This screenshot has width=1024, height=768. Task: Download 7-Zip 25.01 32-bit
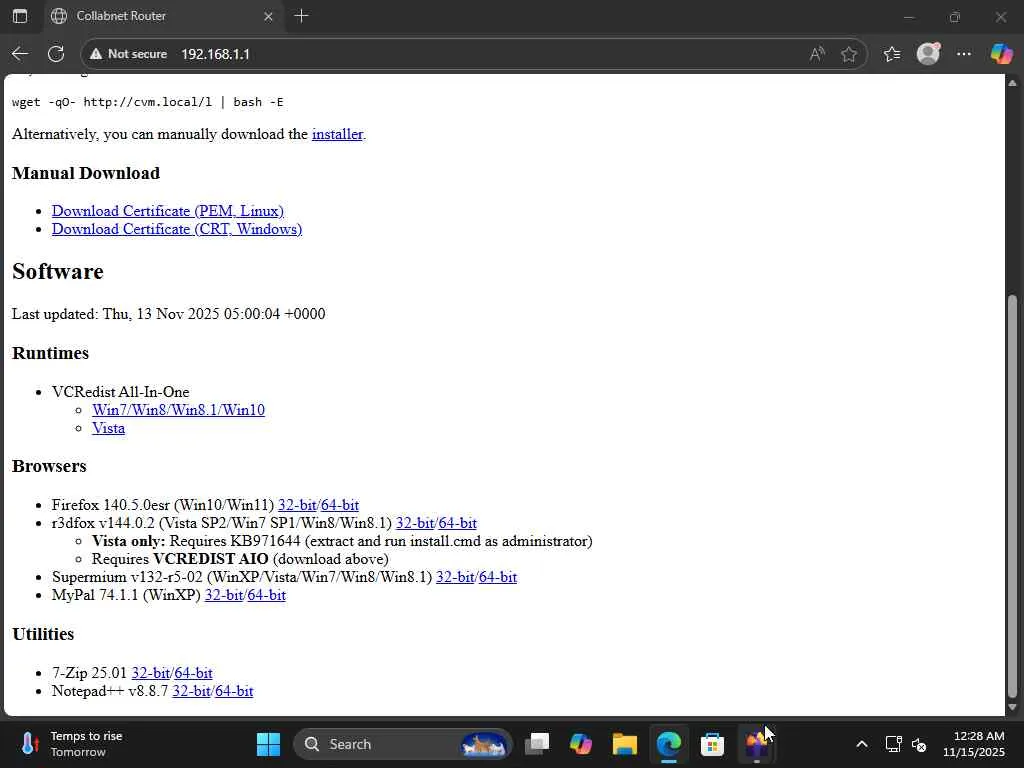[151, 673]
